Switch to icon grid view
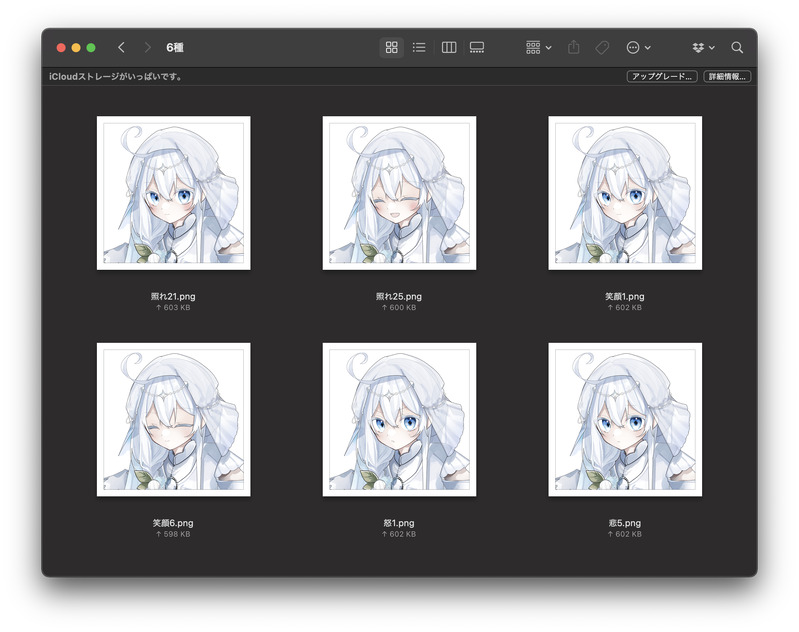Screen dimensions: 799x632 (391, 47)
